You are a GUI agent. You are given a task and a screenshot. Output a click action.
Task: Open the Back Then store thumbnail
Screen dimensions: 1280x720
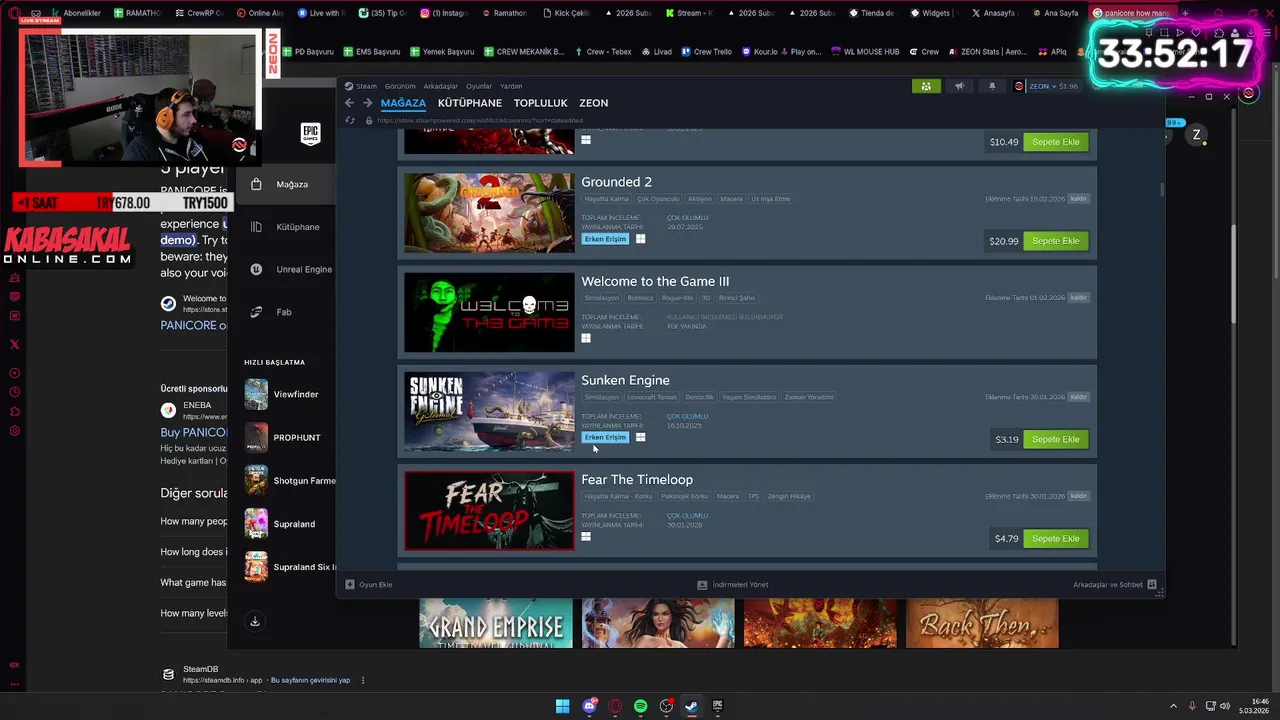[x=982, y=623]
